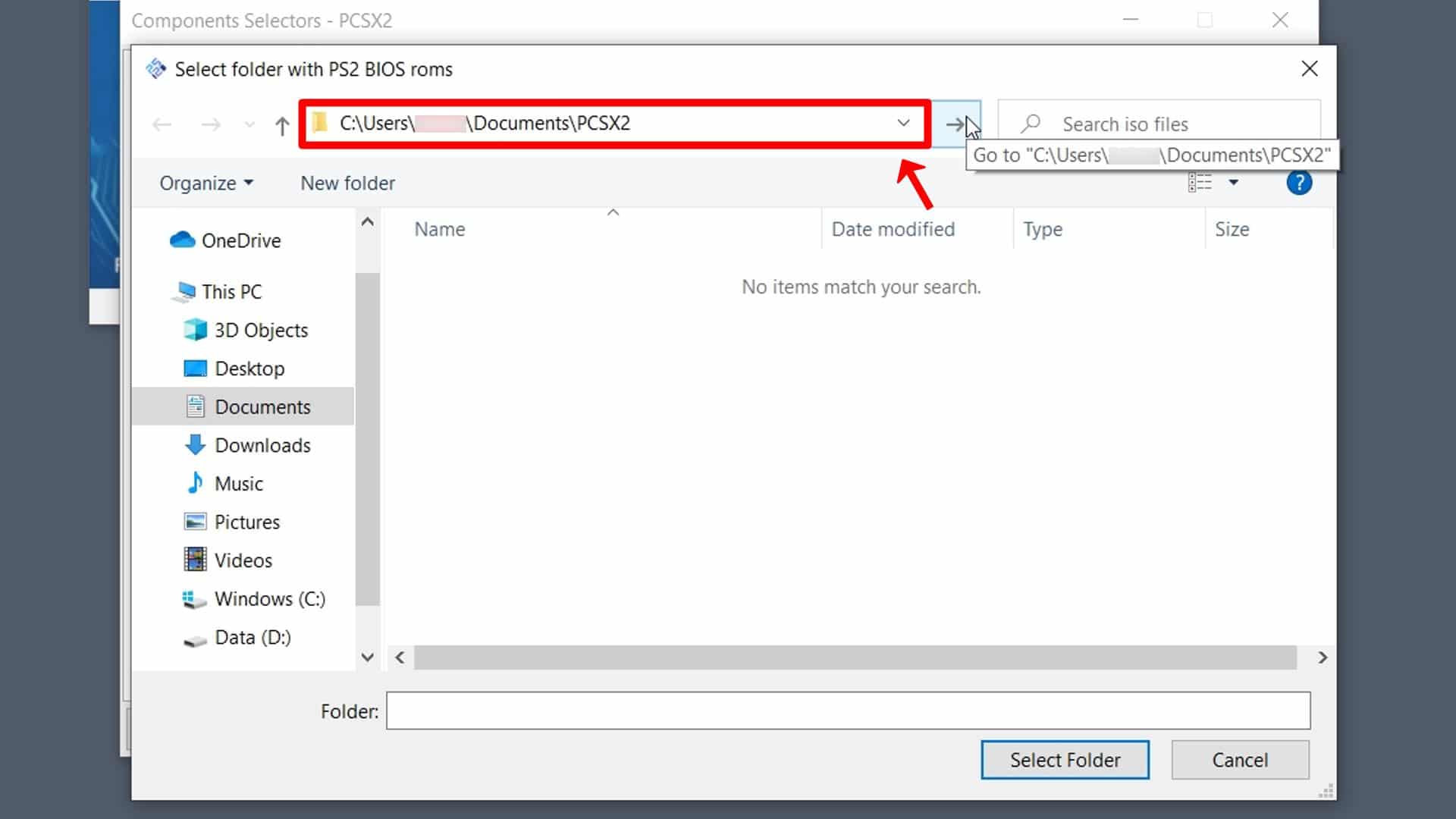Click the Folder name text field
The image size is (1456, 819).
(848, 711)
